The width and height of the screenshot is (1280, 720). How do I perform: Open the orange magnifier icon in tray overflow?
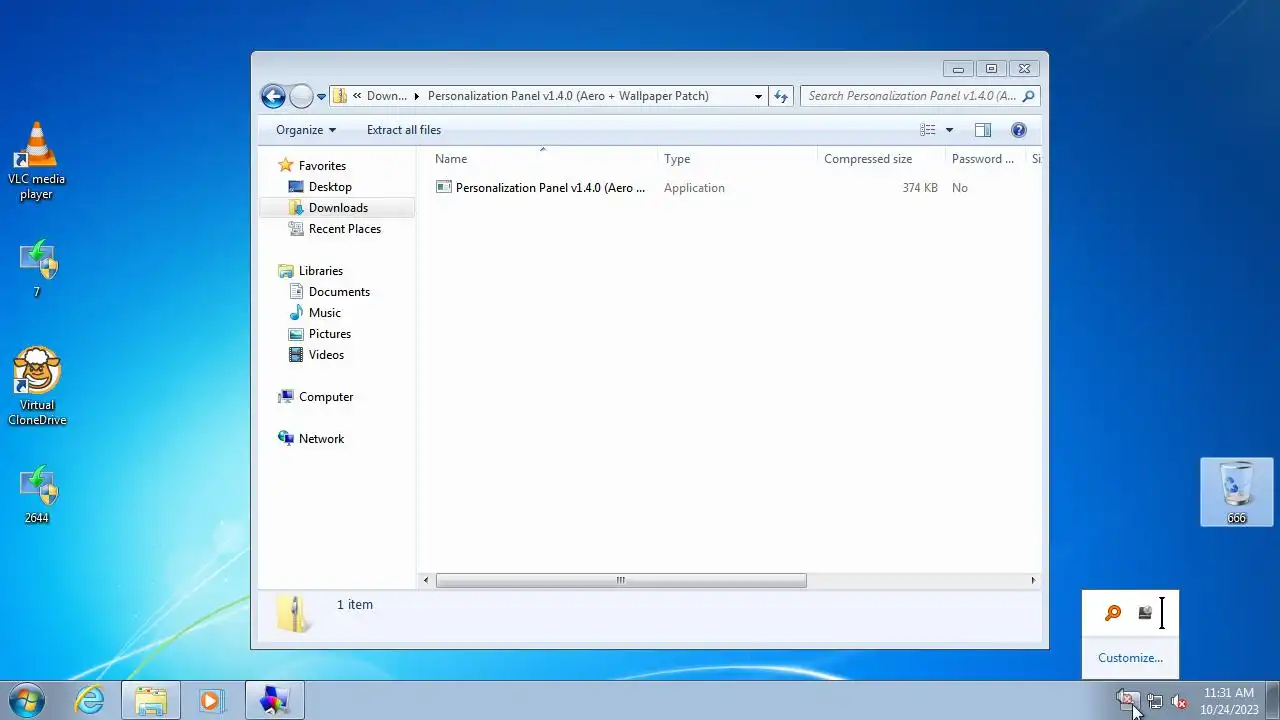1113,613
